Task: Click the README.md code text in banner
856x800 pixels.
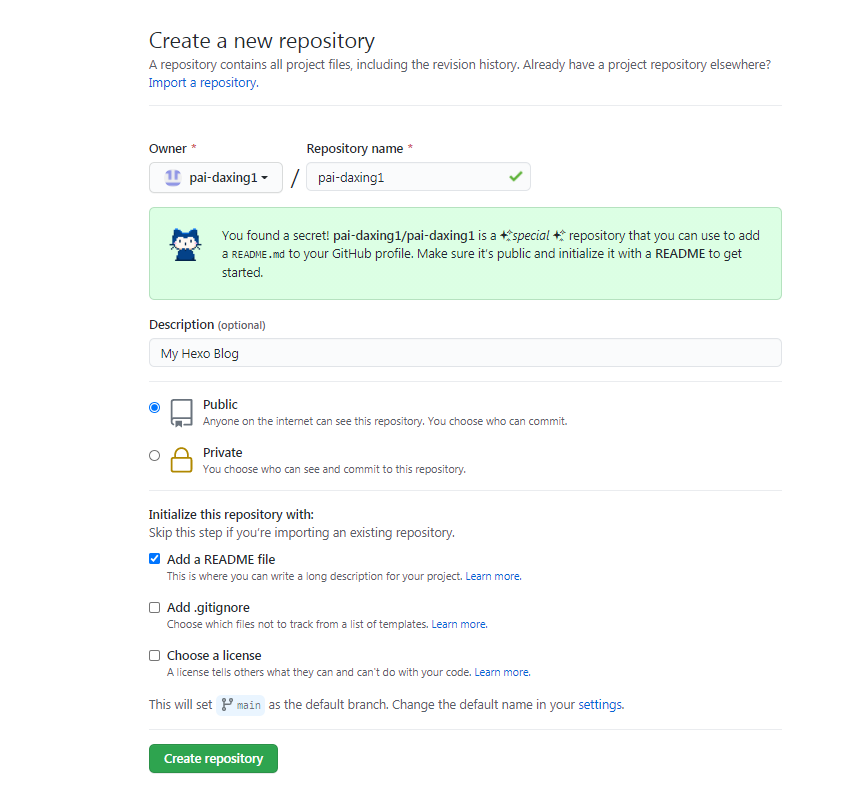Action: [x=258, y=254]
